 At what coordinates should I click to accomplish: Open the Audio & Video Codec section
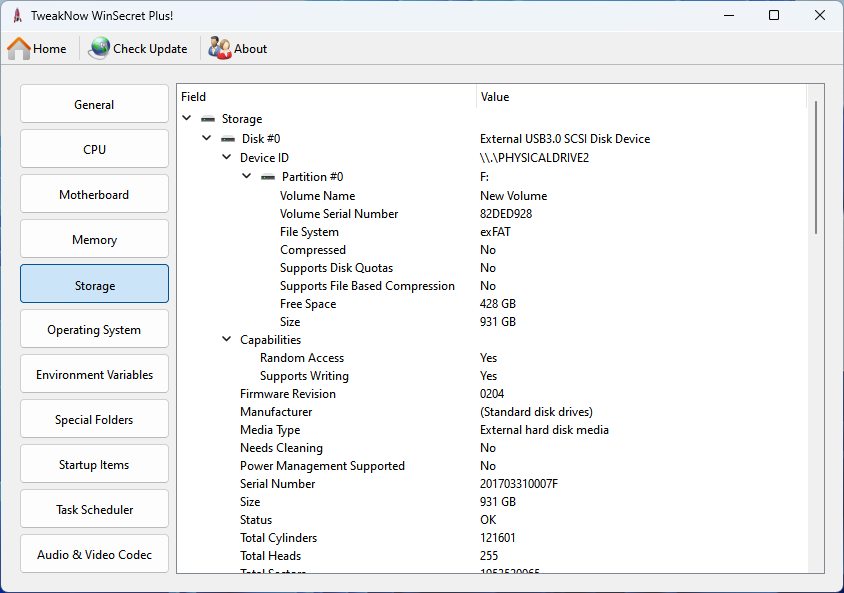pos(94,554)
